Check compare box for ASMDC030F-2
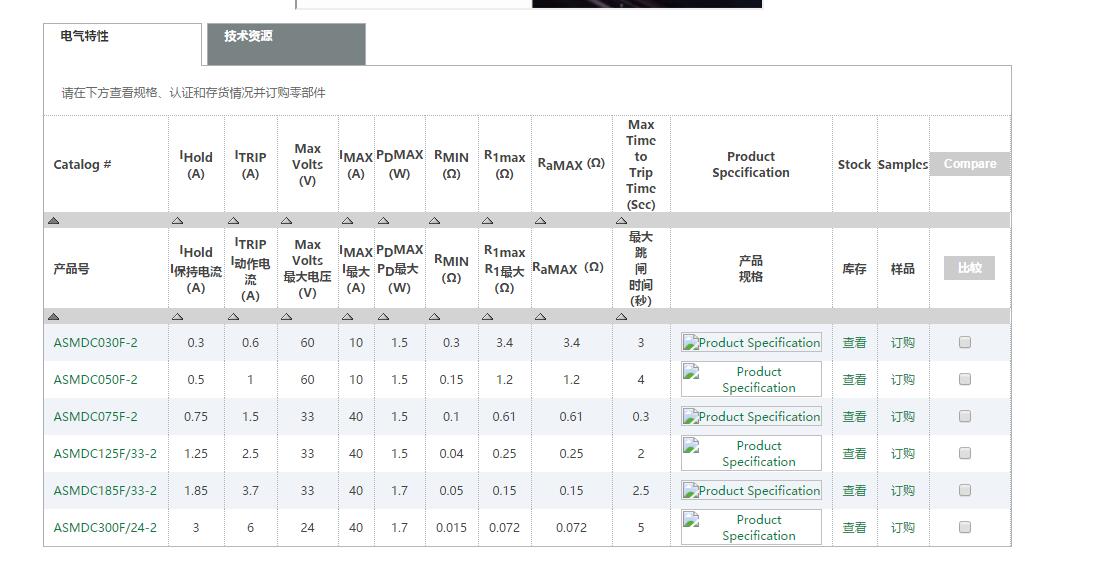This screenshot has height=576, width=1105. [965, 342]
